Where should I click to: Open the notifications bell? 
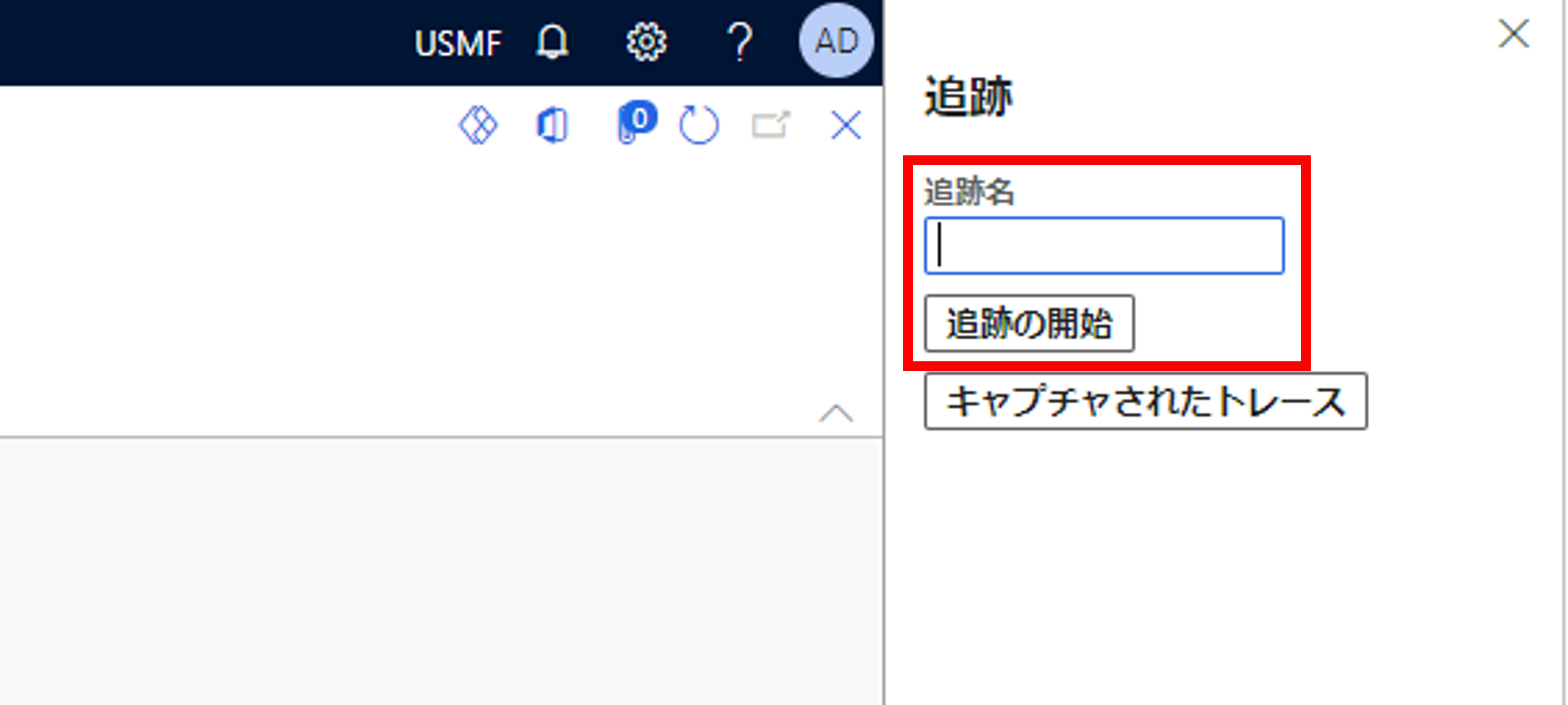click(552, 42)
